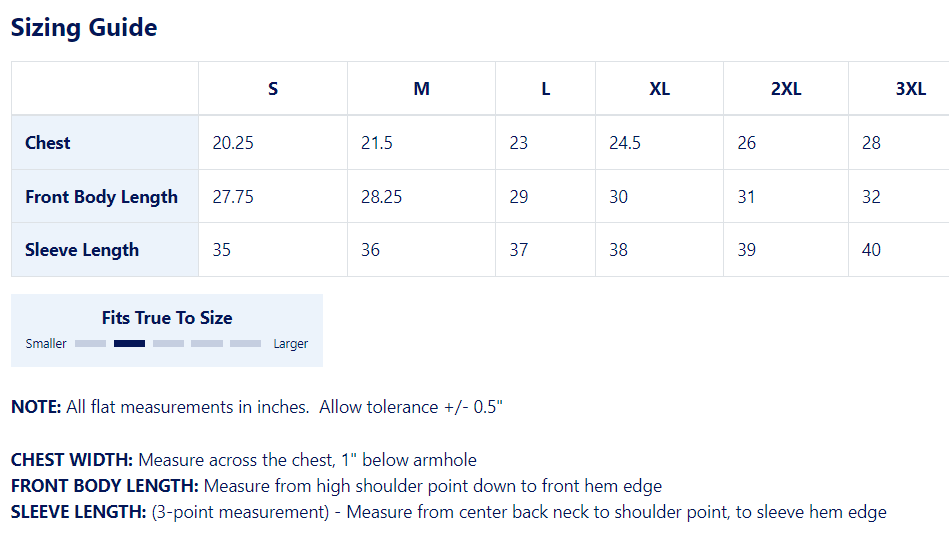This screenshot has width=949, height=543.
Task: Select the S size column header
Action: [x=273, y=89]
